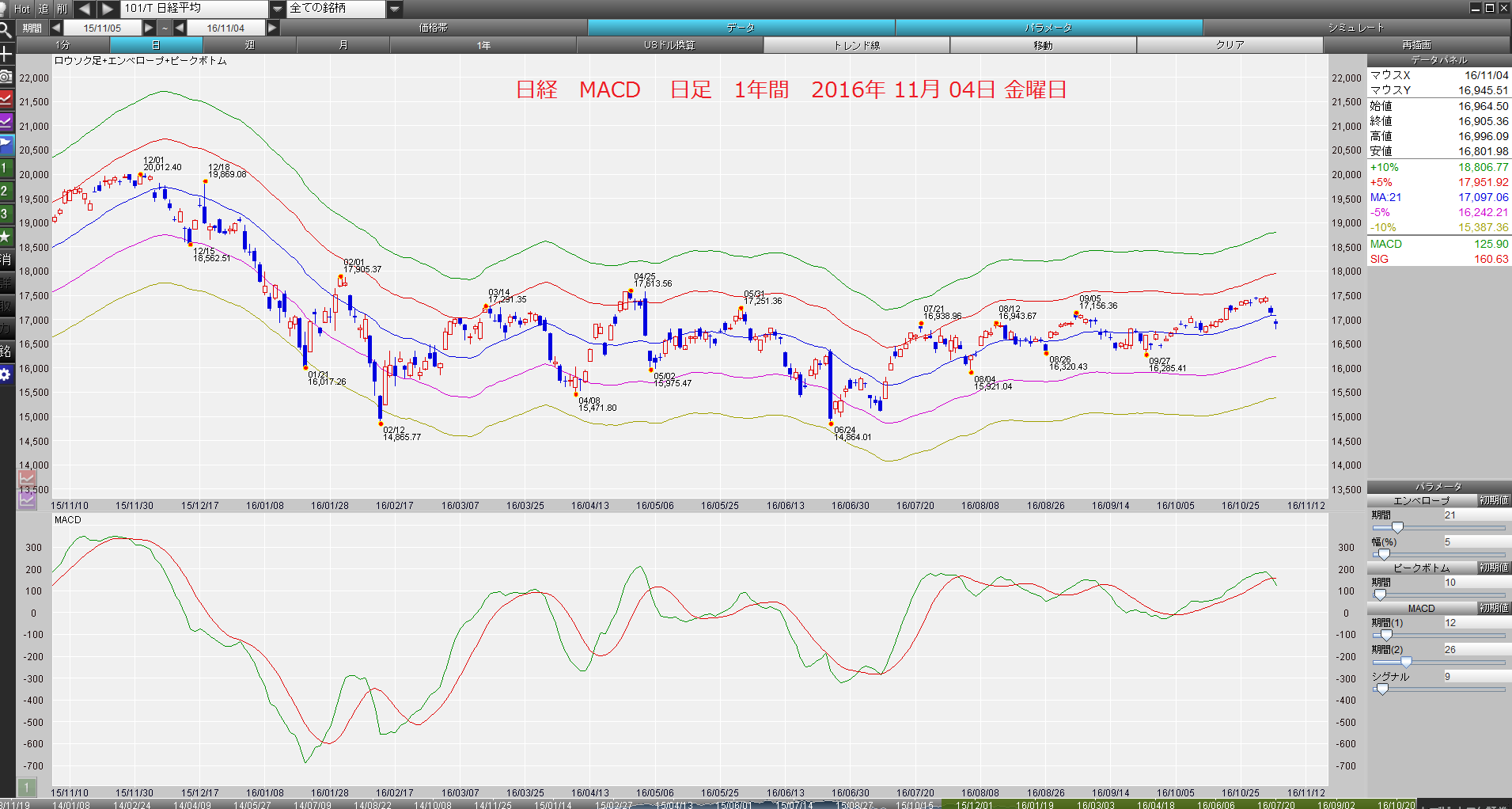Click the シグナル slider handle

point(1382,689)
